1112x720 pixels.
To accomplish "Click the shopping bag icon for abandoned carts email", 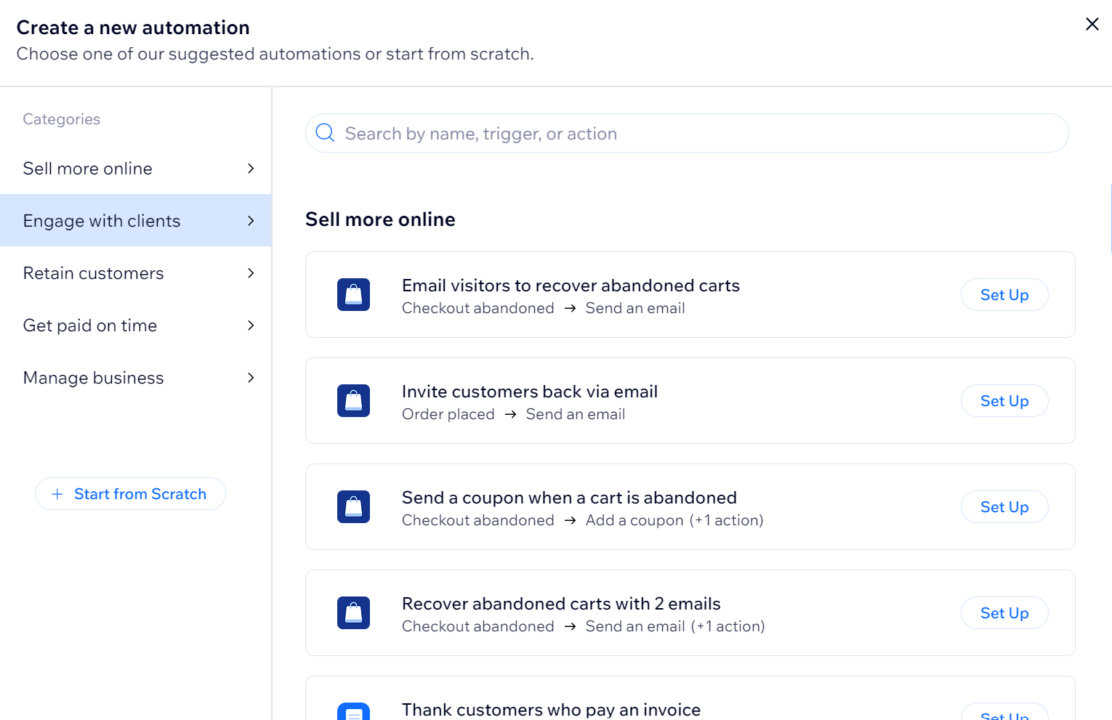I will coord(353,295).
